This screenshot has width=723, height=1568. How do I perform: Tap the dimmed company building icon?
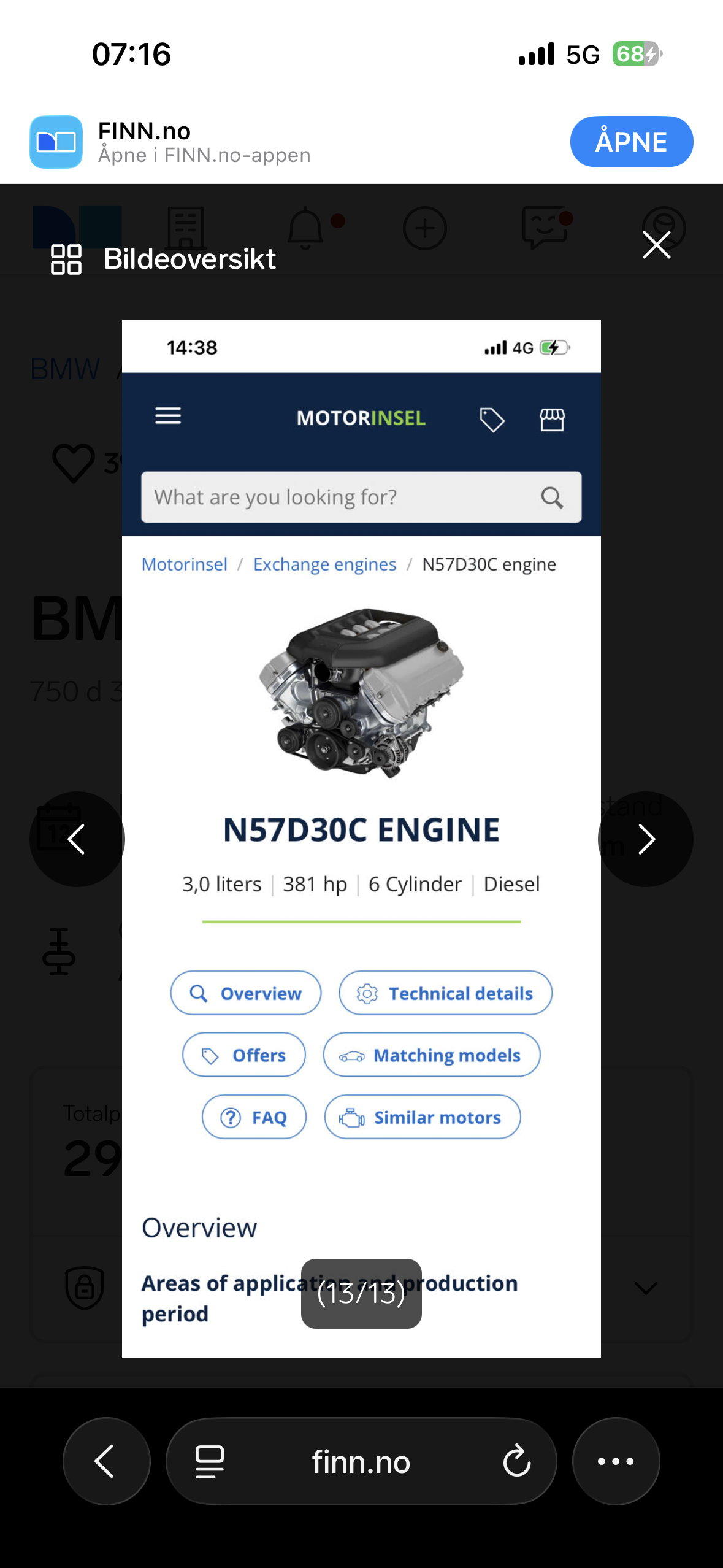tap(186, 228)
